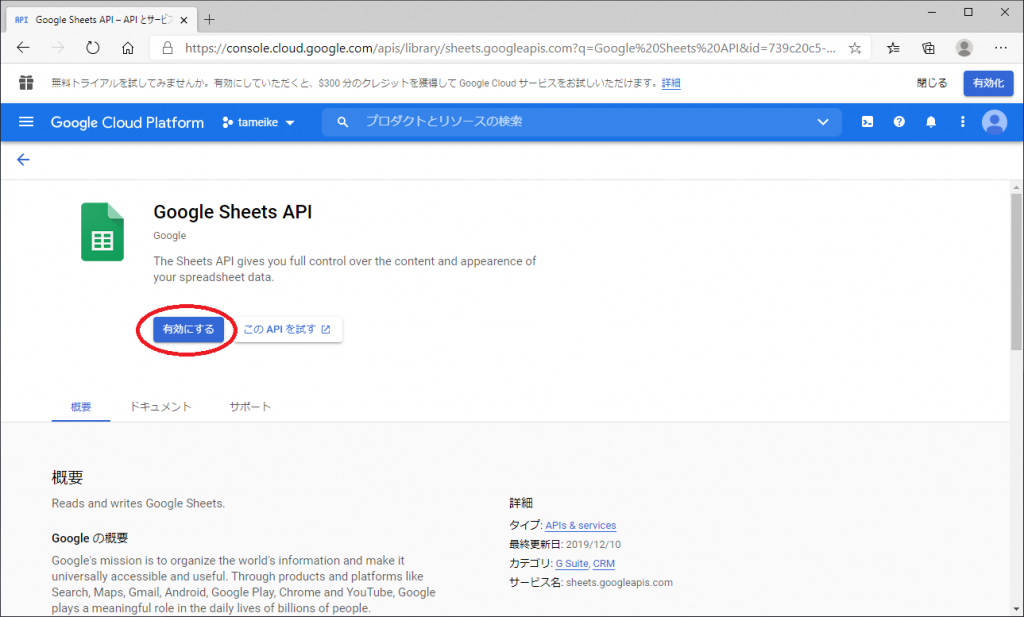
Task: Open the APIs & services link
Action: pos(580,525)
